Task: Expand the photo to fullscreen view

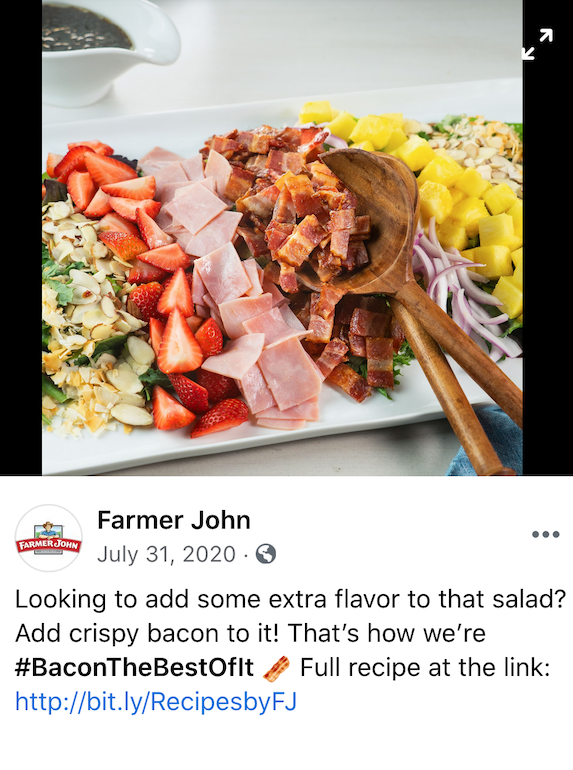Action: (x=537, y=44)
